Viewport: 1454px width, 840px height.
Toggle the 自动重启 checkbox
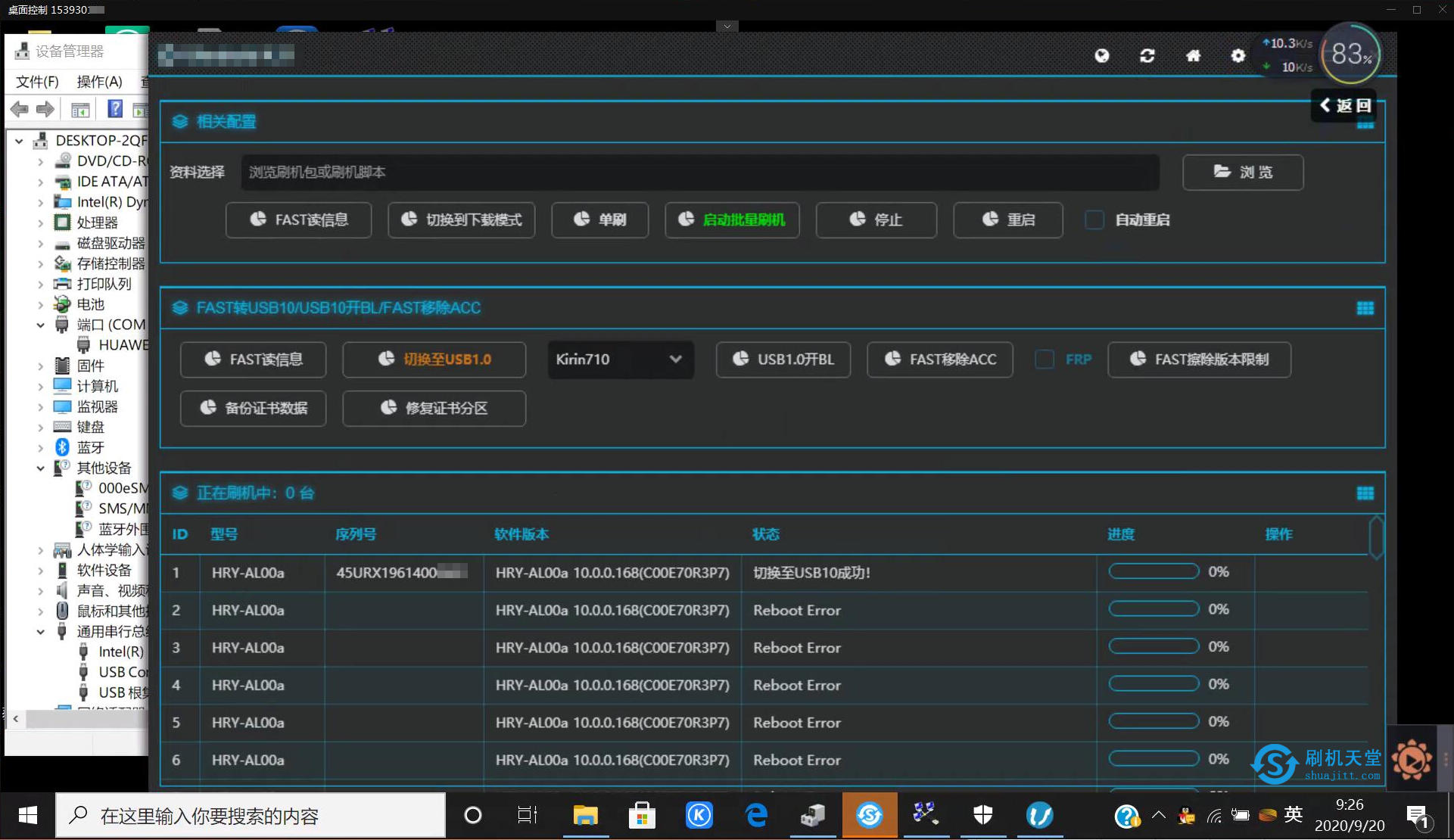(1094, 219)
